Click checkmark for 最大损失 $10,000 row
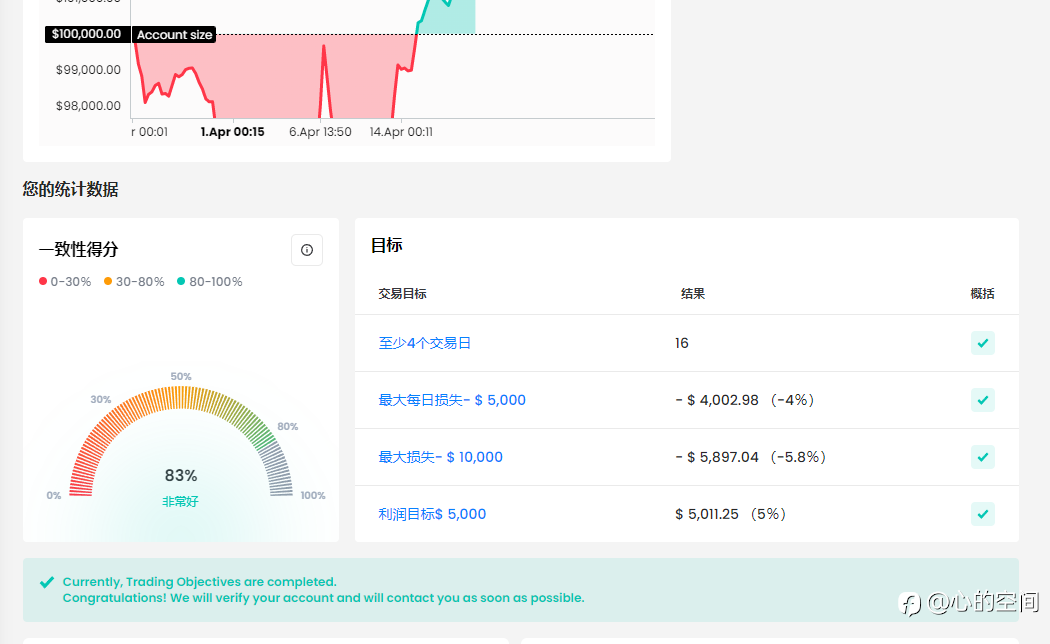1050x644 pixels. pos(982,457)
